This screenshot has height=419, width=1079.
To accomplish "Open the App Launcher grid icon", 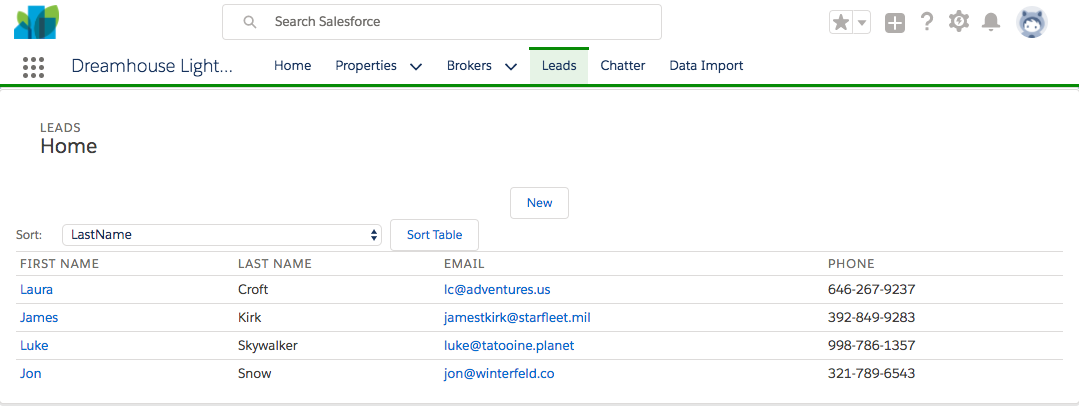I will pos(33,67).
